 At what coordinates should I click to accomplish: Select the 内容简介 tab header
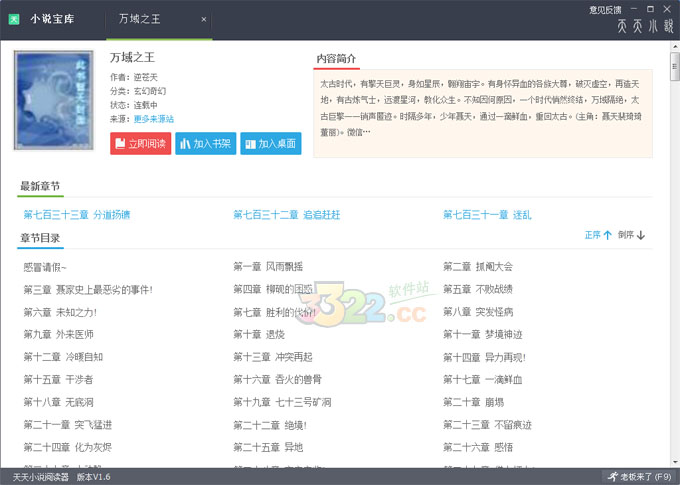coord(337,59)
